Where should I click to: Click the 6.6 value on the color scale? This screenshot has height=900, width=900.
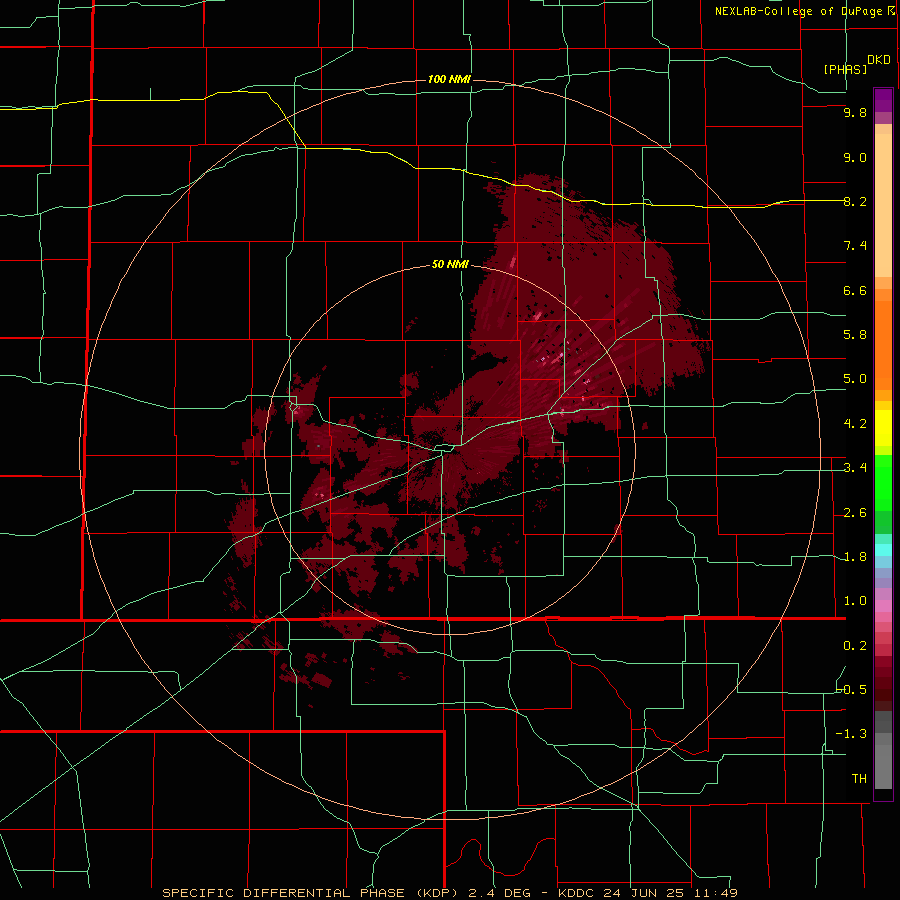[x=855, y=290]
